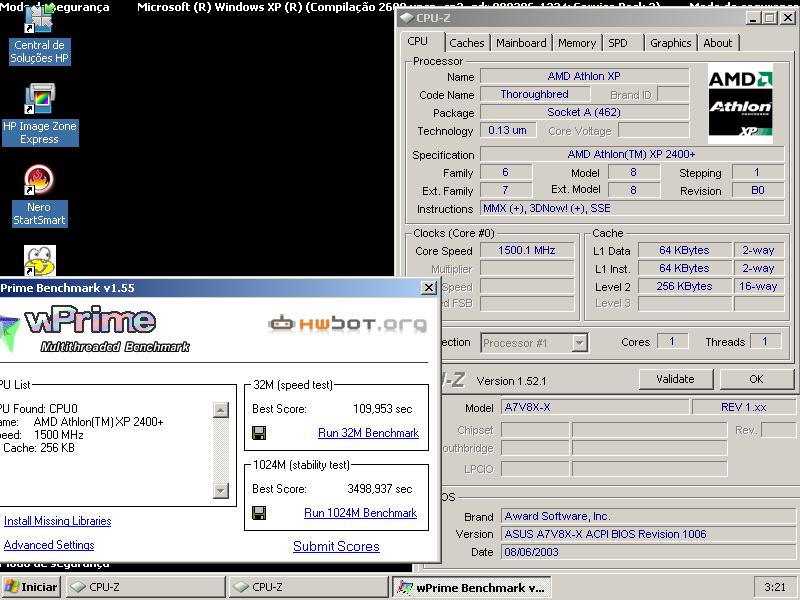Image resolution: width=800 pixels, height=600 pixels.
Task: Run the 1024M Benchmark link
Action: click(361, 513)
